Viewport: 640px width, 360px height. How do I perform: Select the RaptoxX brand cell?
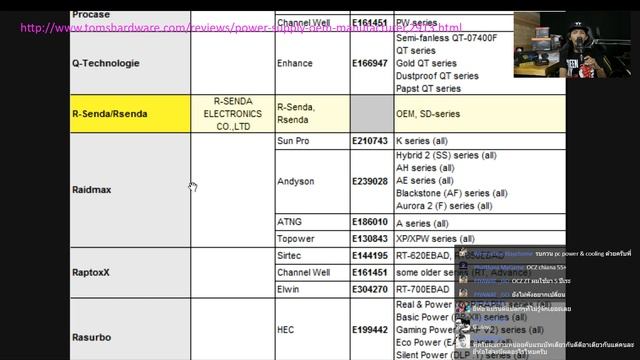coord(130,273)
